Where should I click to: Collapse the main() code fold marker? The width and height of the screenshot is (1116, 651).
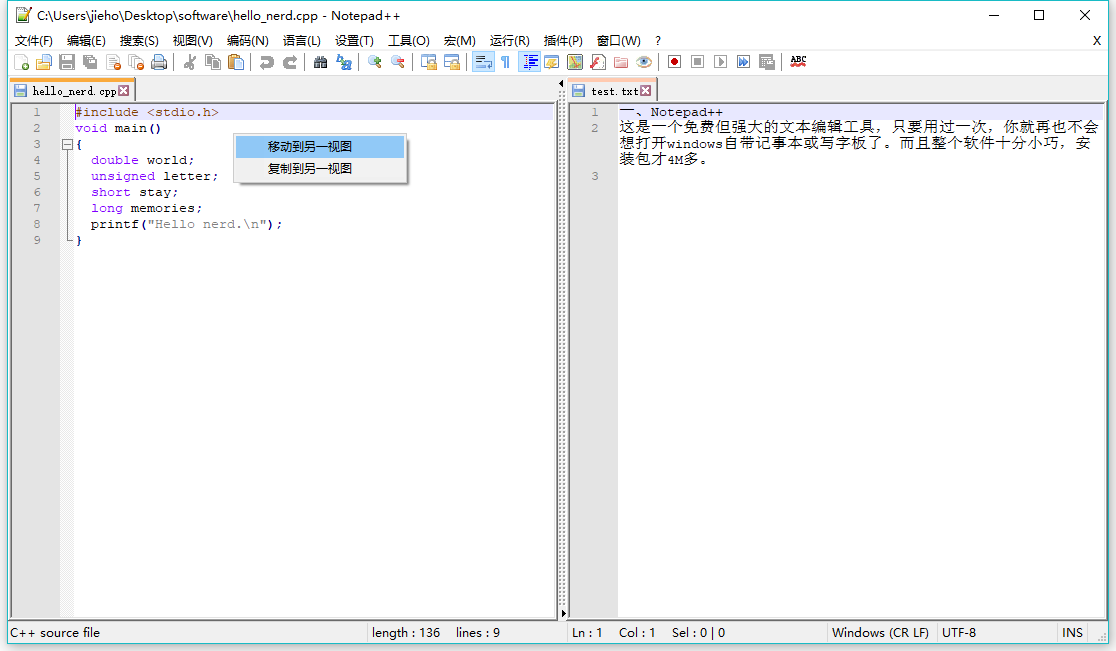pyautogui.click(x=68, y=143)
